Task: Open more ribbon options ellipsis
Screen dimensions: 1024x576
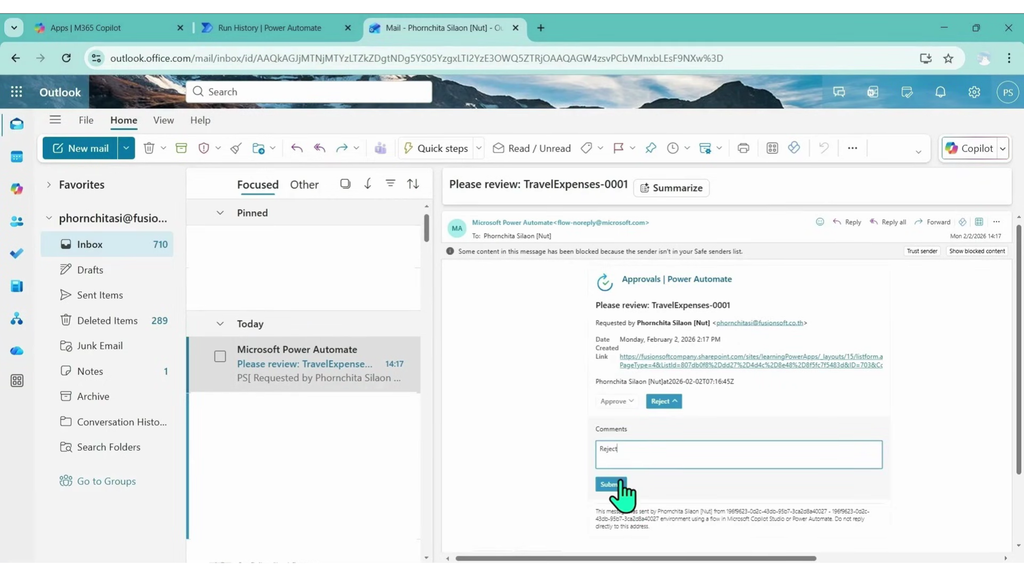Action: [852, 148]
